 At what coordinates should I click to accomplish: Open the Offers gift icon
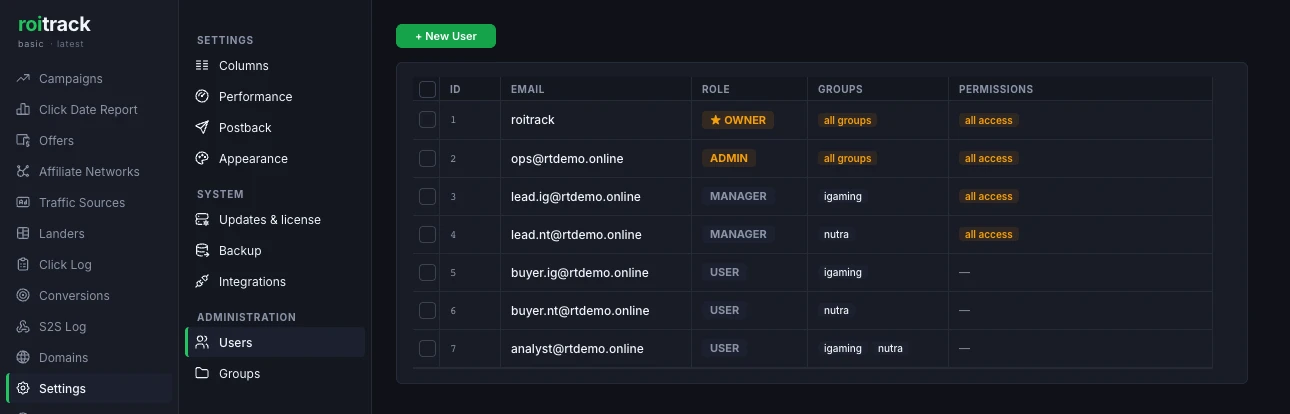[23, 141]
